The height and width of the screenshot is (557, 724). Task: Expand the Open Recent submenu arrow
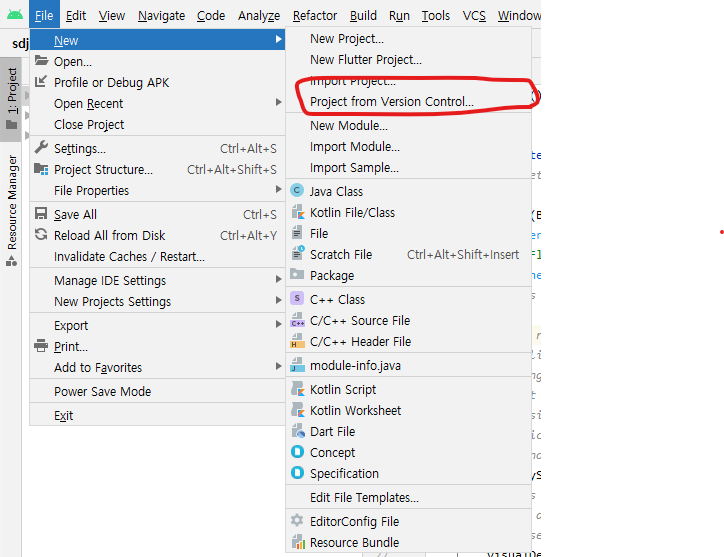[278, 102]
